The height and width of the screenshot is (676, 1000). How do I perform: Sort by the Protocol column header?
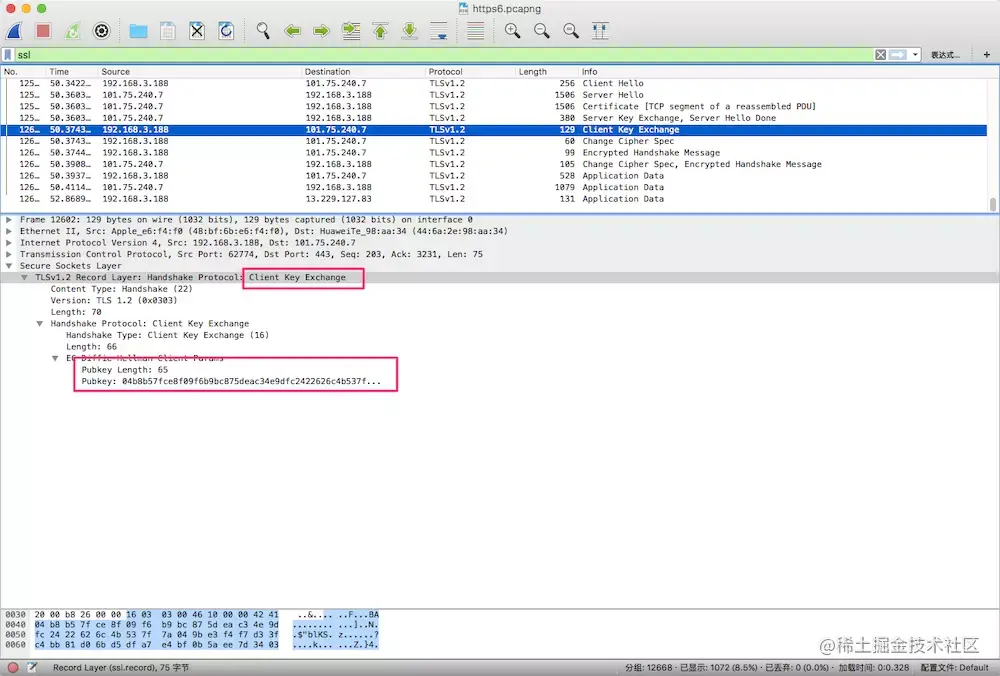pyautogui.click(x=471, y=71)
